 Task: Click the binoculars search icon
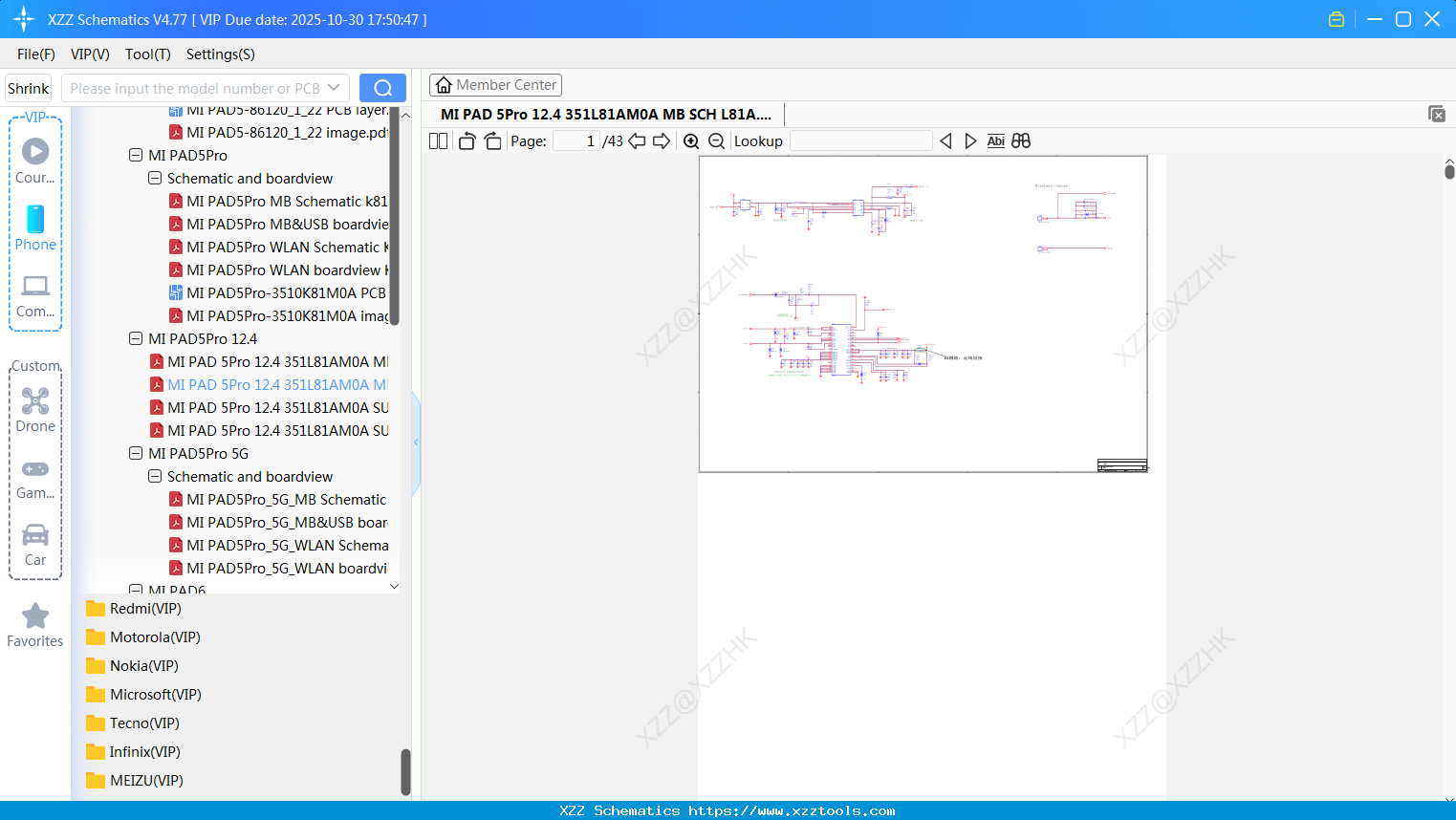coord(1021,141)
